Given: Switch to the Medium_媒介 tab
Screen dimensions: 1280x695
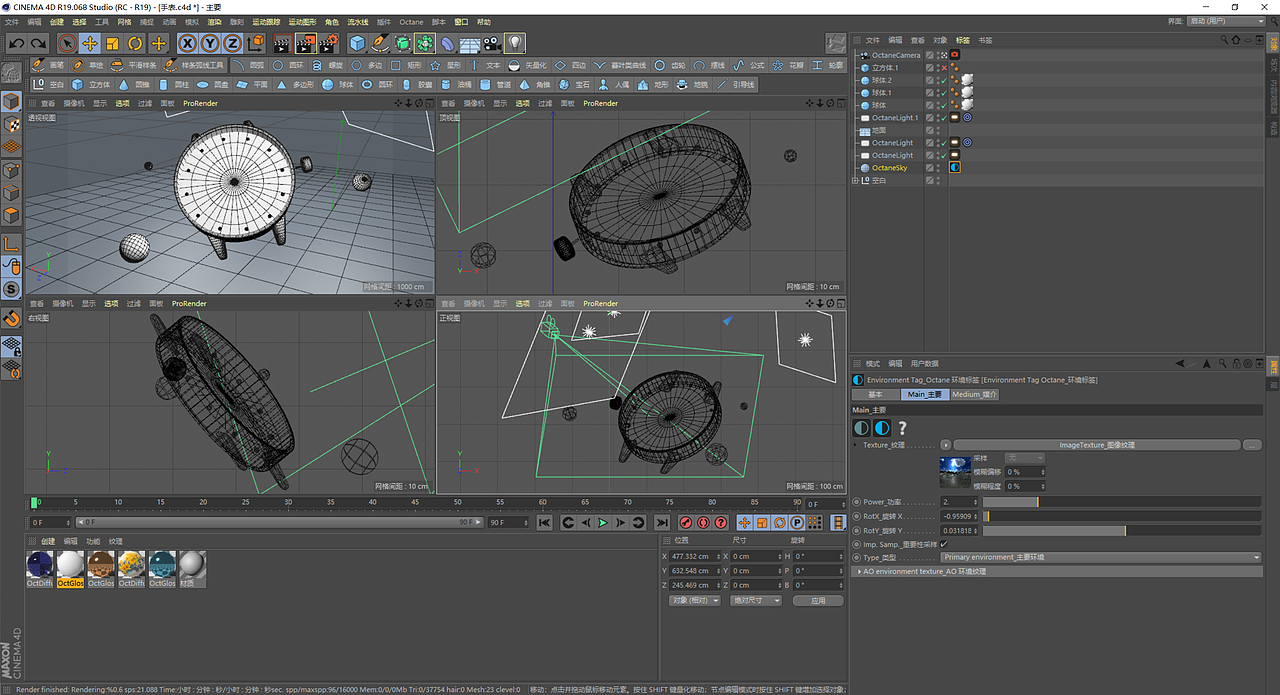Looking at the screenshot, I should click(x=975, y=394).
